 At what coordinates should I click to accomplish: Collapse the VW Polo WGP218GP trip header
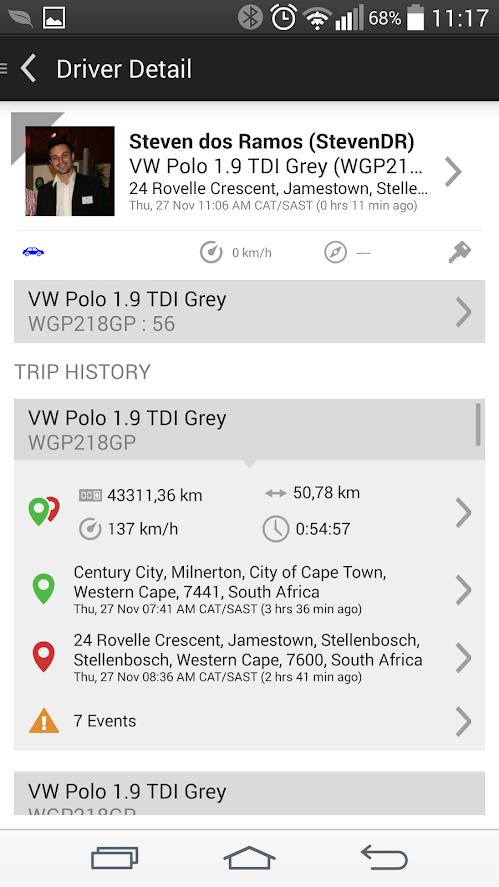[249, 429]
